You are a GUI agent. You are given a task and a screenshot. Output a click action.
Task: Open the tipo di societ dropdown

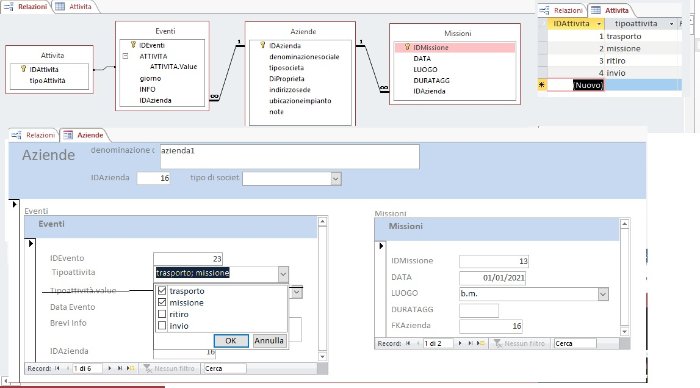pyautogui.click(x=336, y=179)
